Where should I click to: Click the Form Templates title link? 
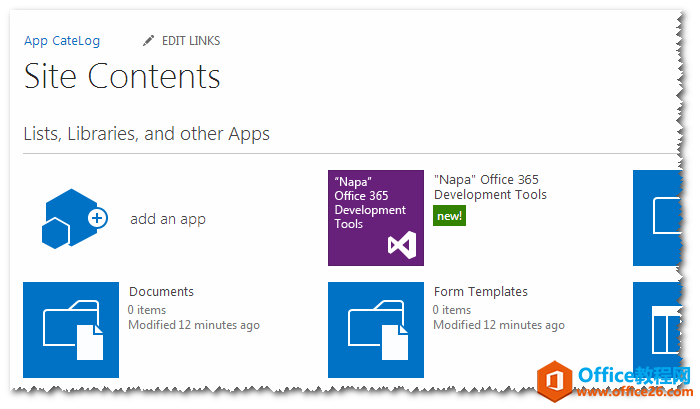point(481,292)
